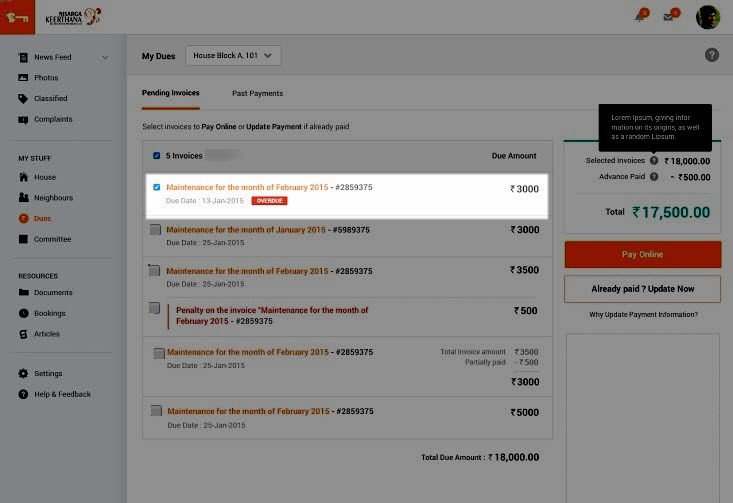Open the notifications bell icon
The height and width of the screenshot is (503, 733).
tap(640, 17)
